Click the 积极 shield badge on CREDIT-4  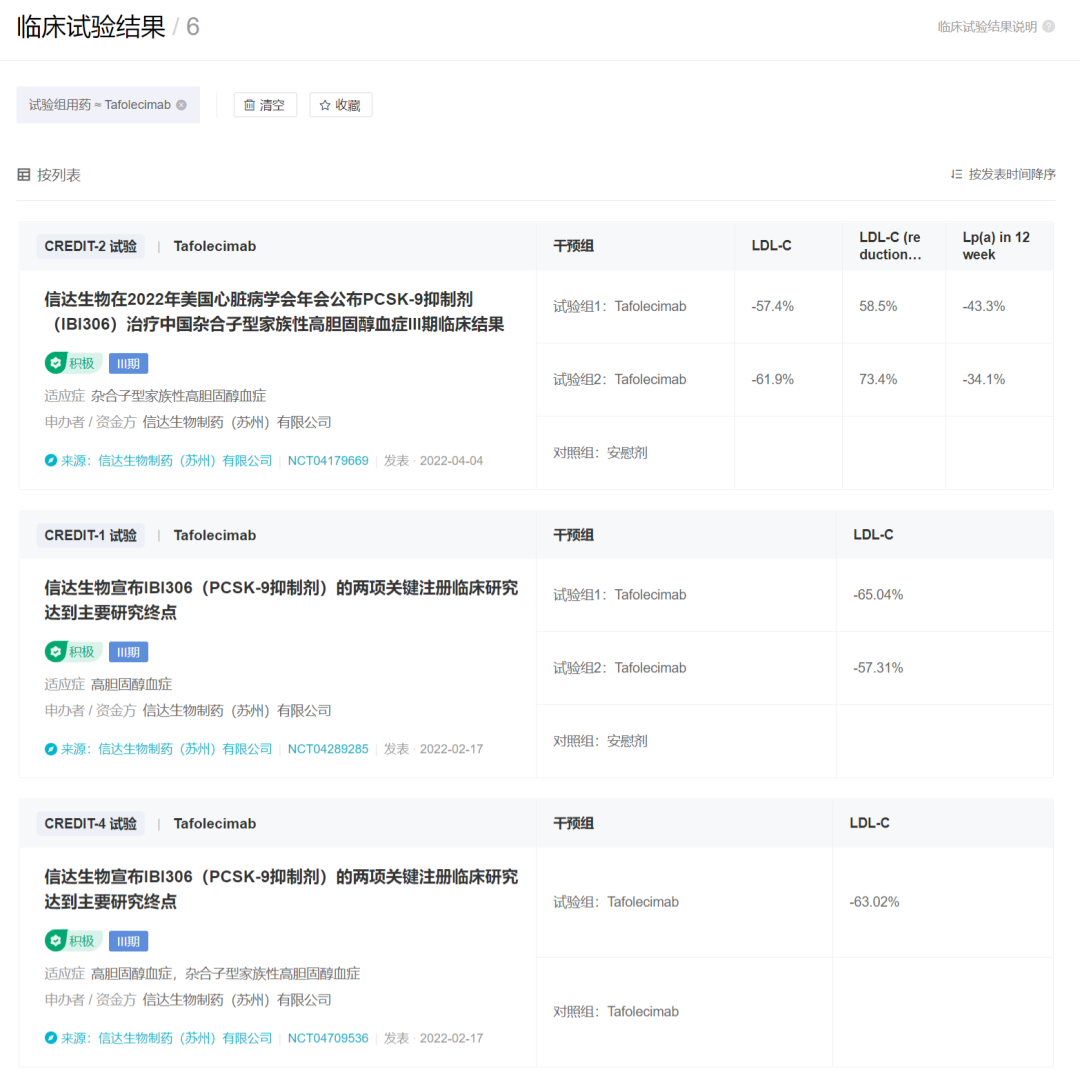point(73,941)
